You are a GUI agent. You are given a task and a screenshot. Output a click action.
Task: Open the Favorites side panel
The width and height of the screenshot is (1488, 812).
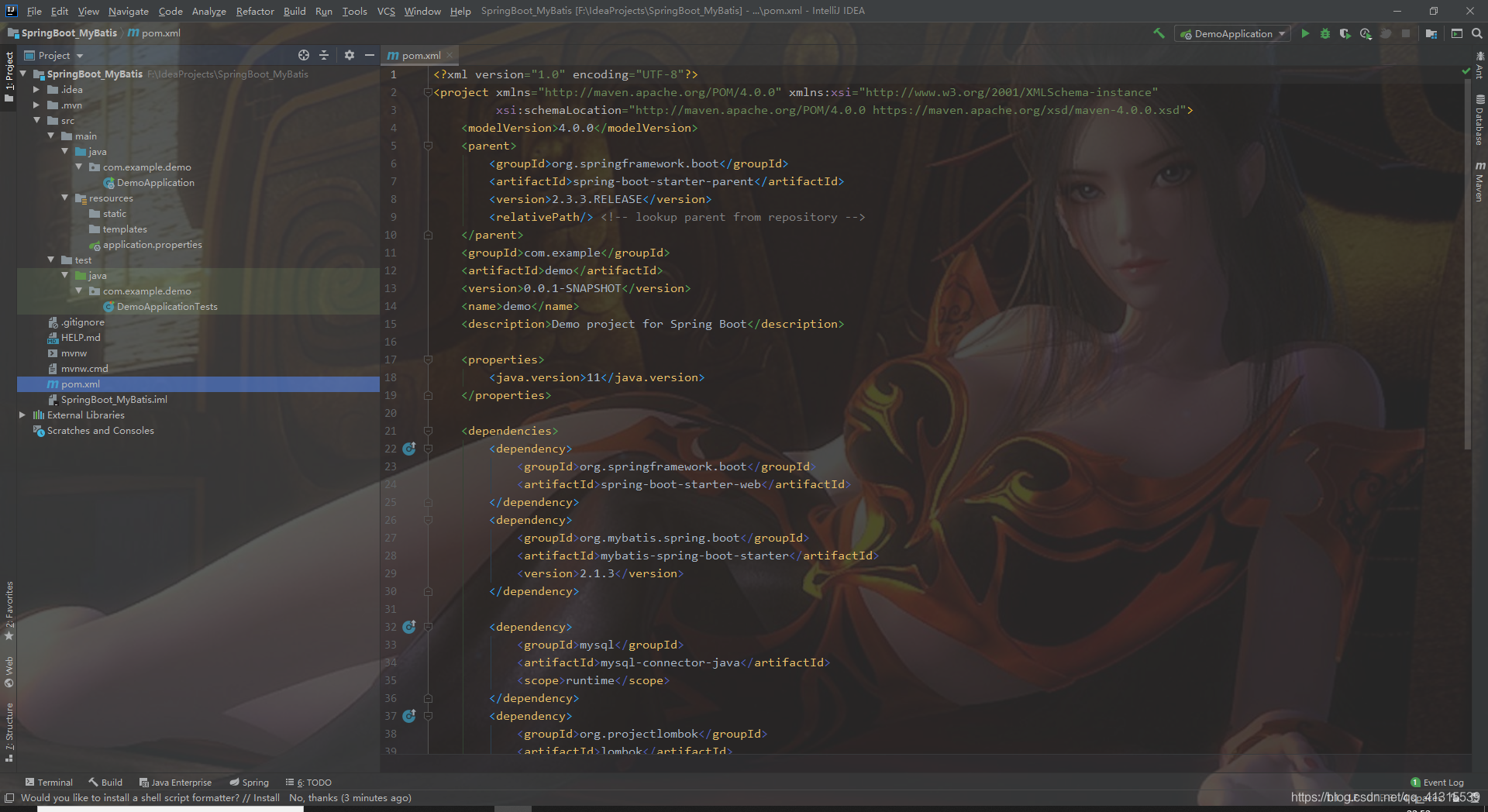pos(9,611)
